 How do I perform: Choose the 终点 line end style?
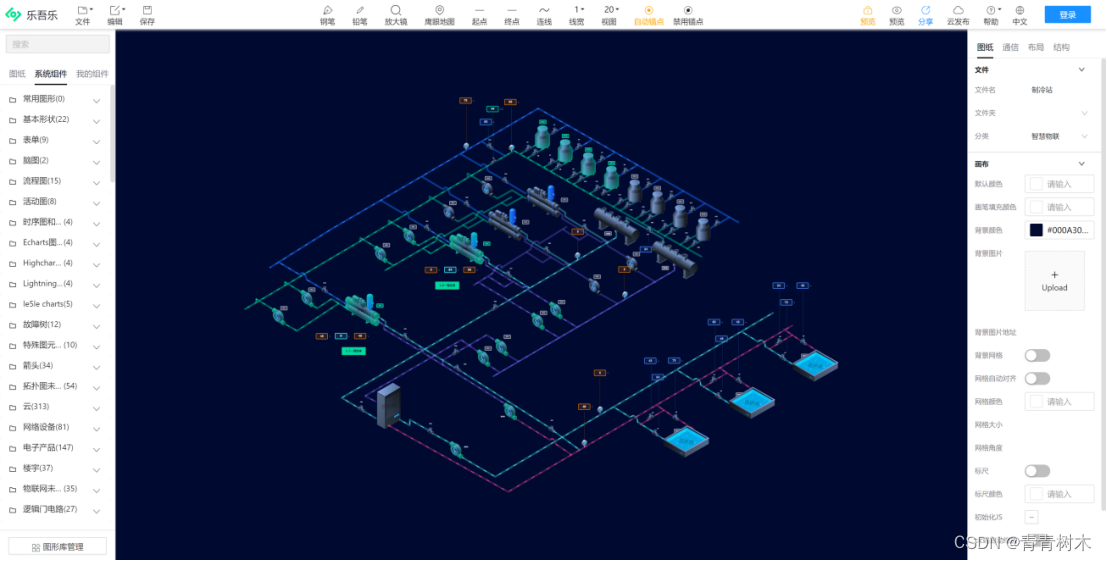click(512, 15)
